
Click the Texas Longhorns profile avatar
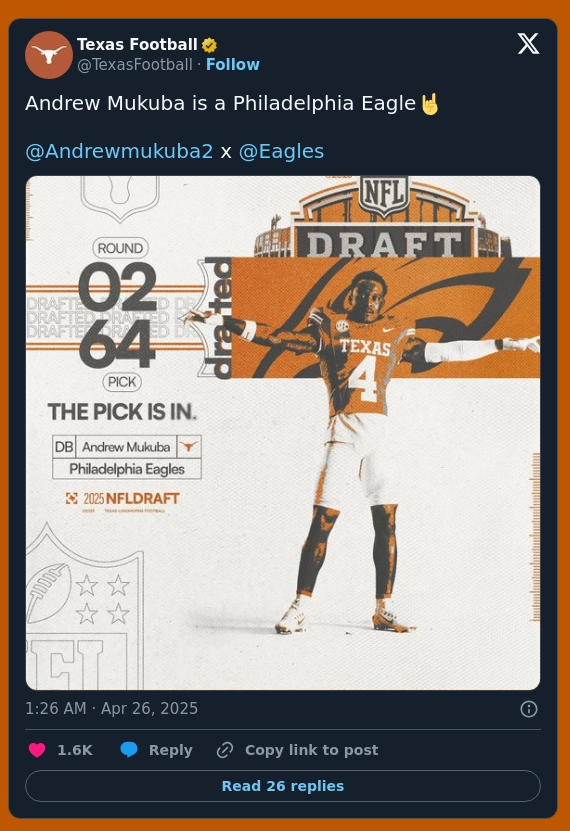point(49,55)
